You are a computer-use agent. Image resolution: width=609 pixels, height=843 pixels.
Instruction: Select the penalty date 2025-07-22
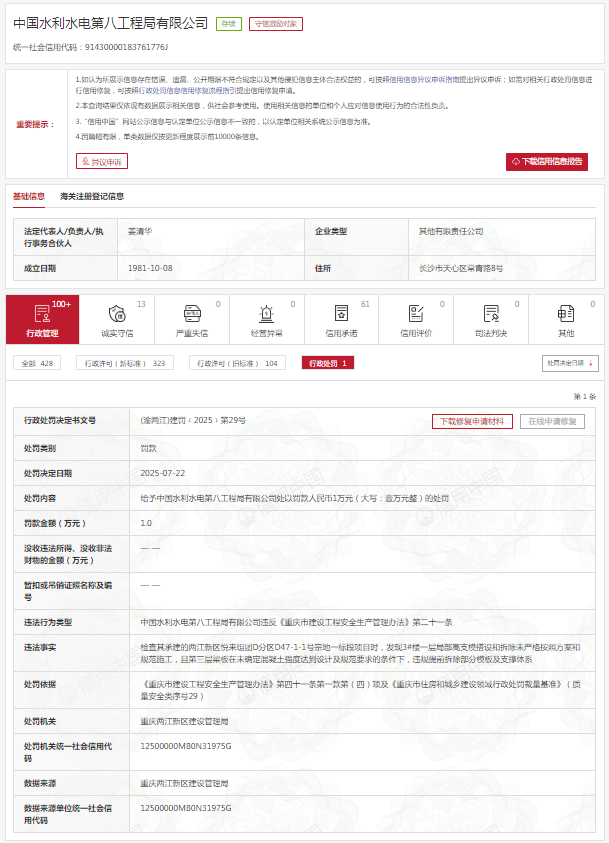(x=163, y=473)
